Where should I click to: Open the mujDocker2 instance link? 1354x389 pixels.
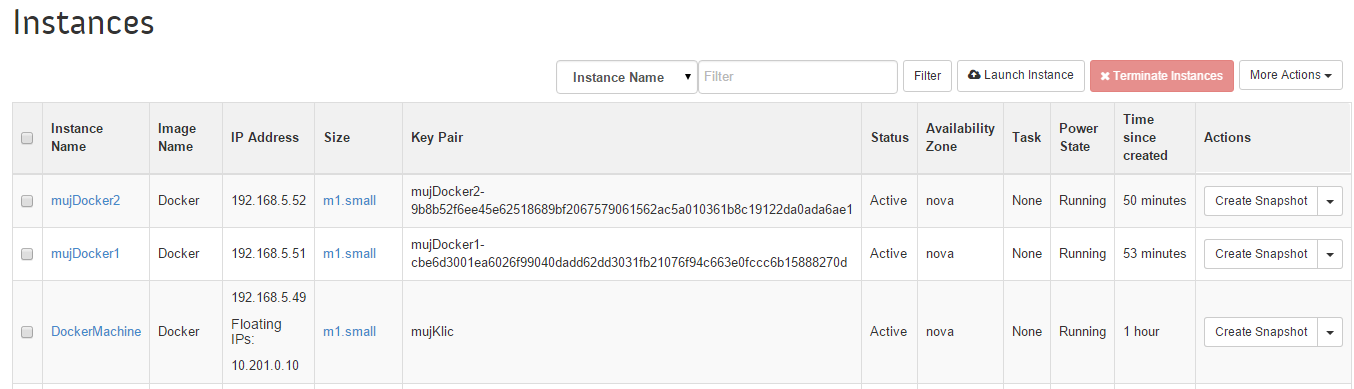tap(85, 201)
